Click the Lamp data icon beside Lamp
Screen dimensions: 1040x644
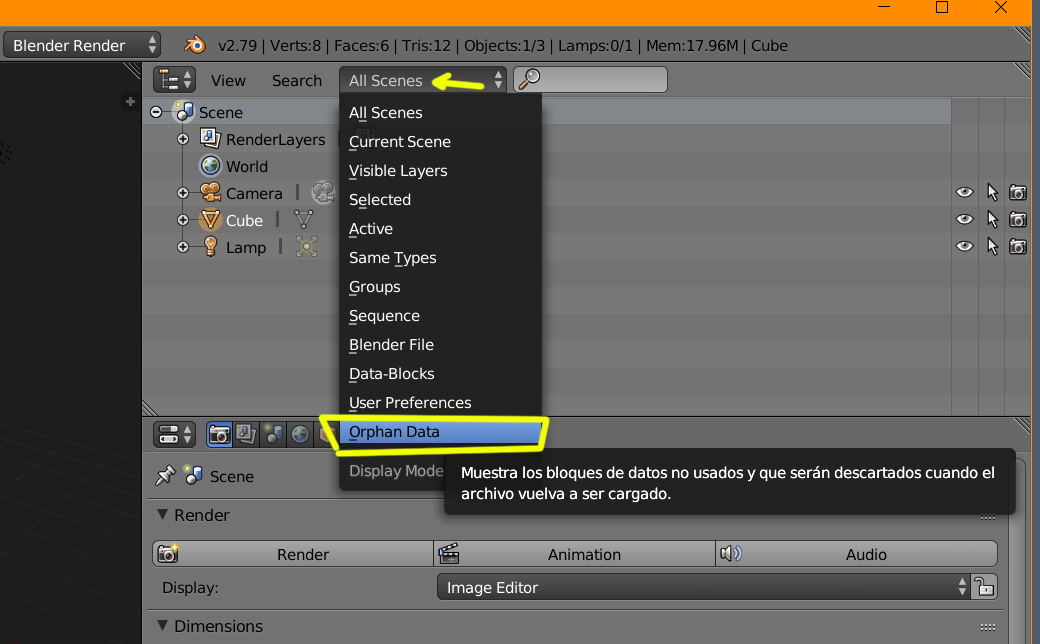click(306, 247)
